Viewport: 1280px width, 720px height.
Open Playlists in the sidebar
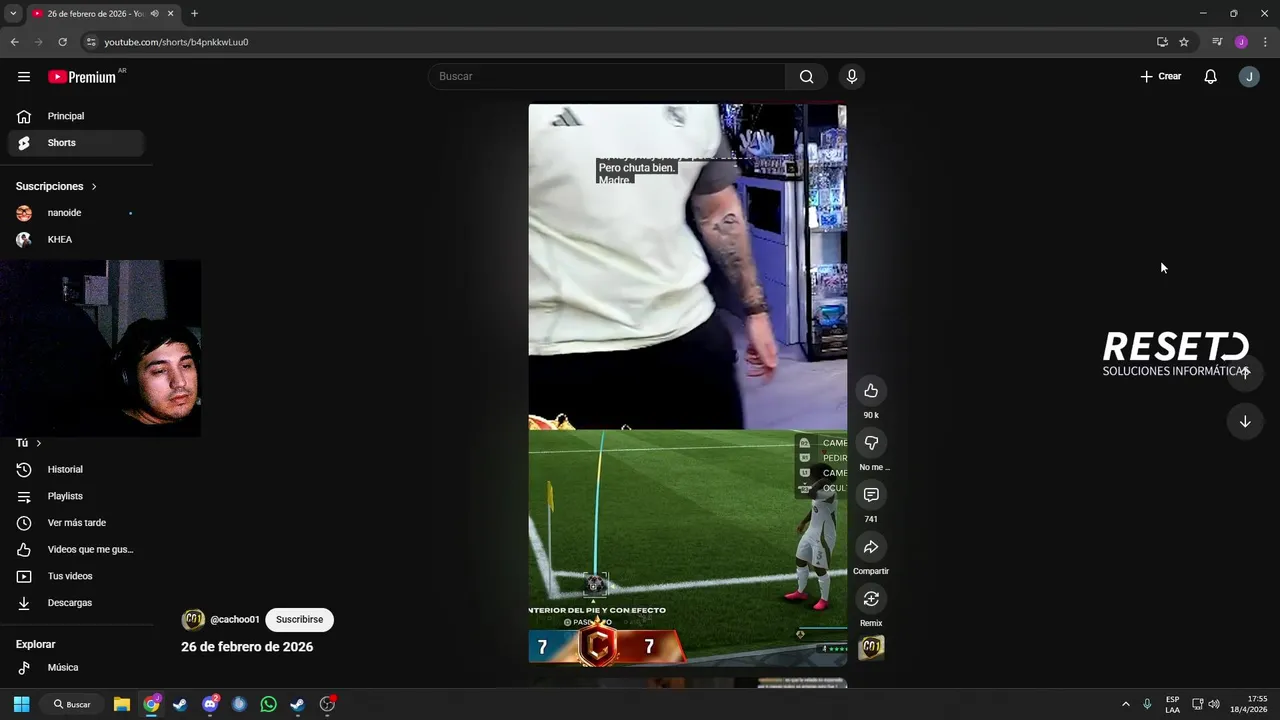coord(76,496)
